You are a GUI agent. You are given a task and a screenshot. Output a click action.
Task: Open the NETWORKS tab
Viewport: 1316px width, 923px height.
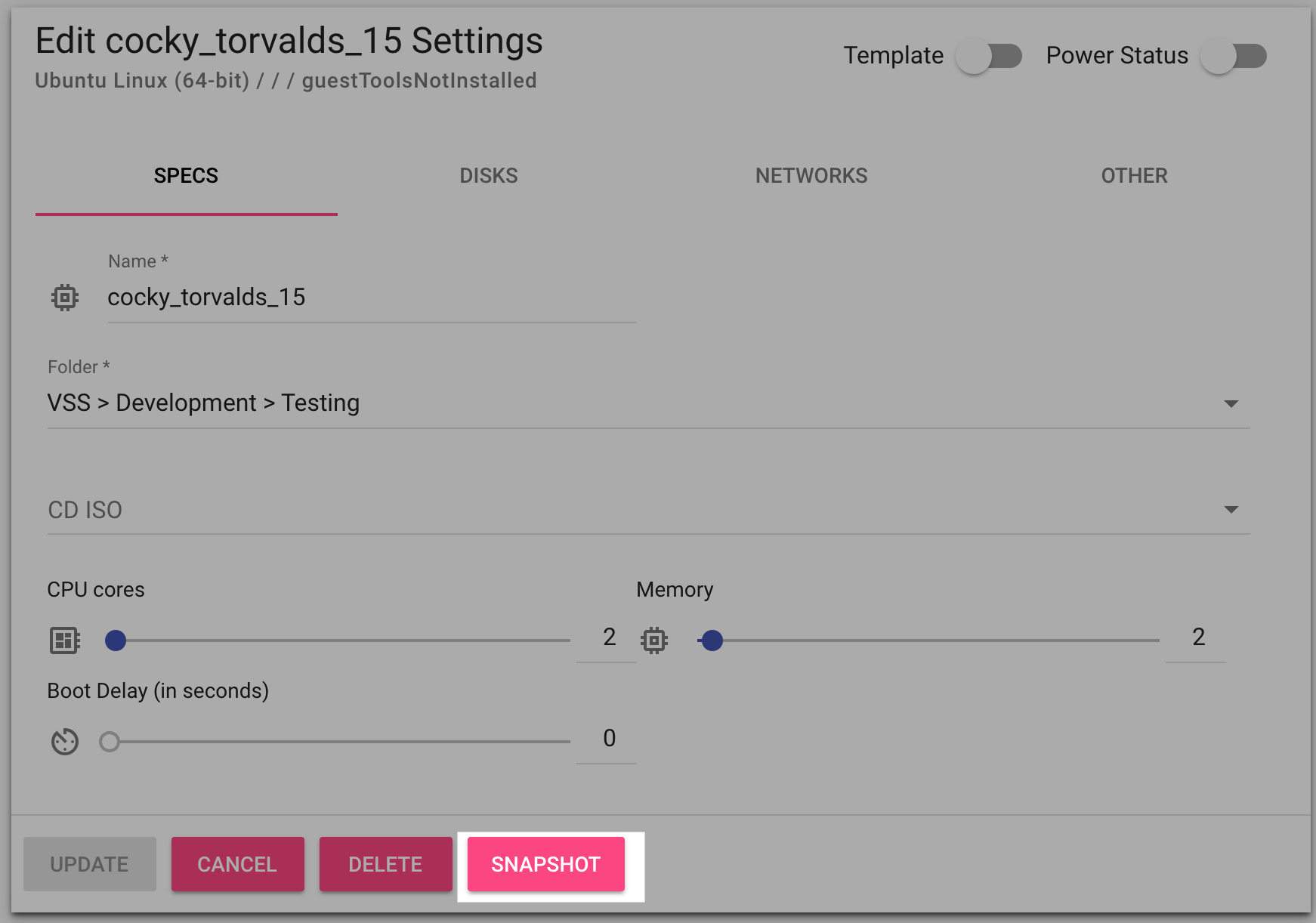[811, 176]
